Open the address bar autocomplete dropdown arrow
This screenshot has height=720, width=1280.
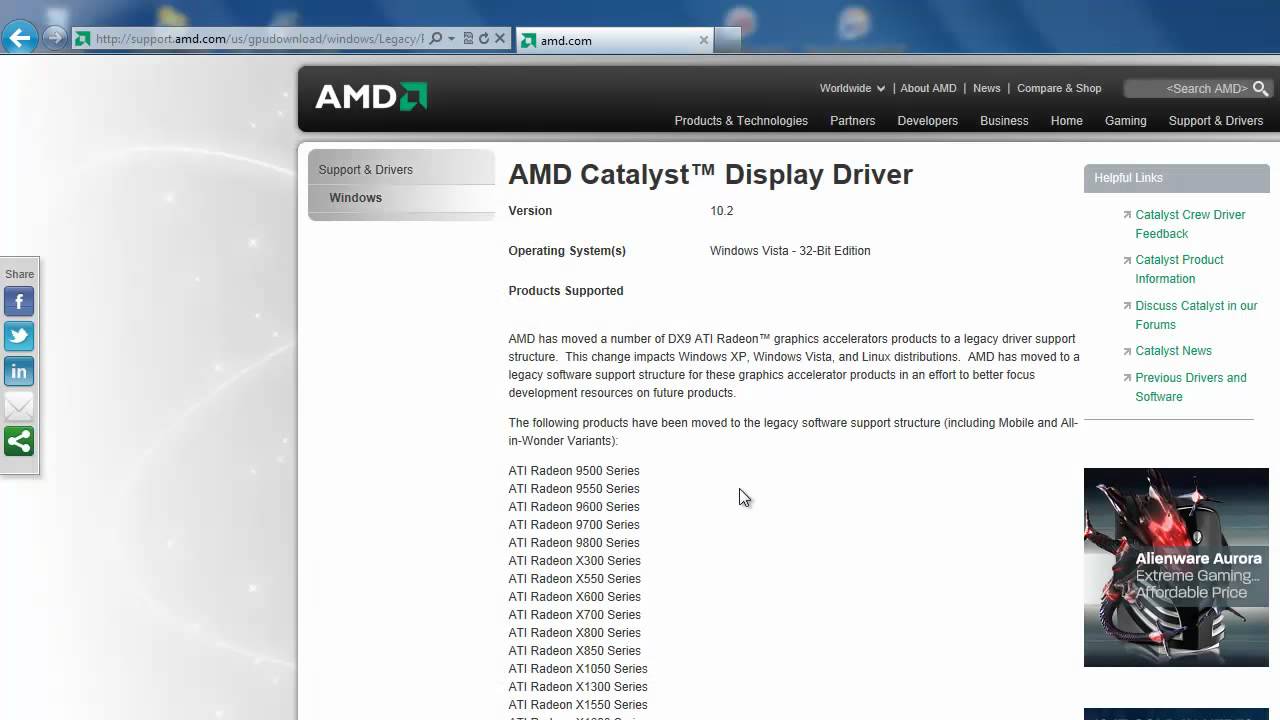[x=451, y=39]
